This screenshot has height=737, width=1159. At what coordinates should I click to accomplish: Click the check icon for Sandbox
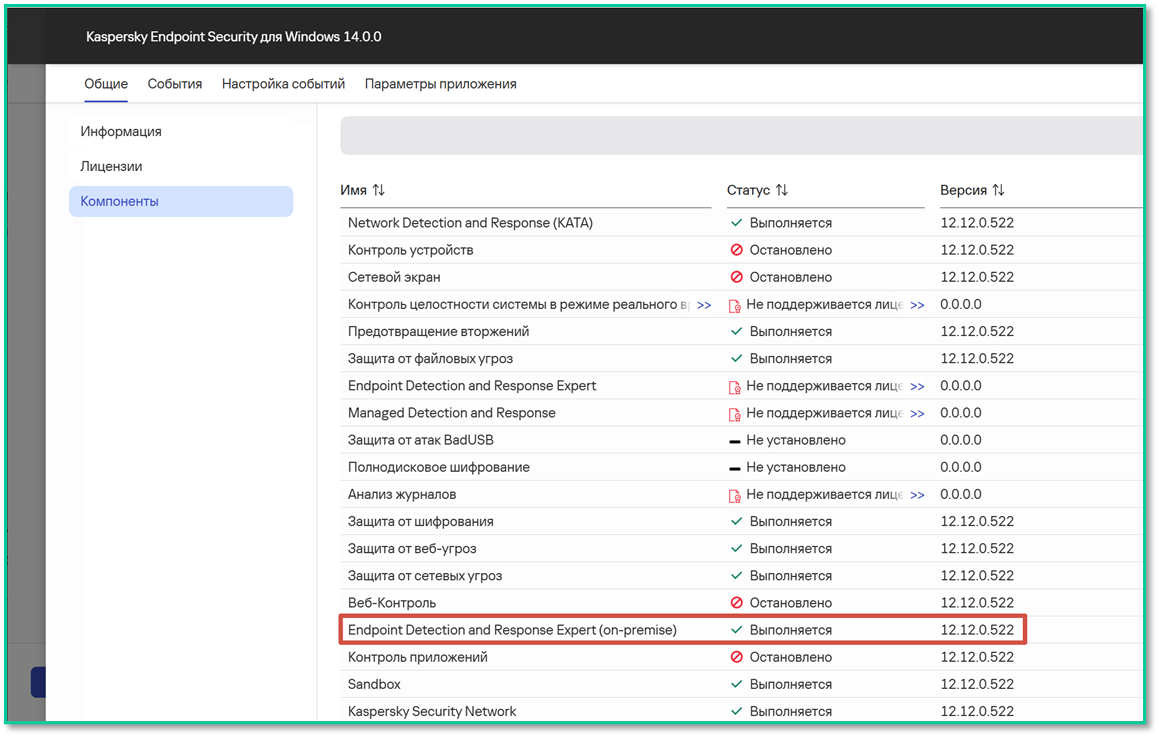(736, 685)
